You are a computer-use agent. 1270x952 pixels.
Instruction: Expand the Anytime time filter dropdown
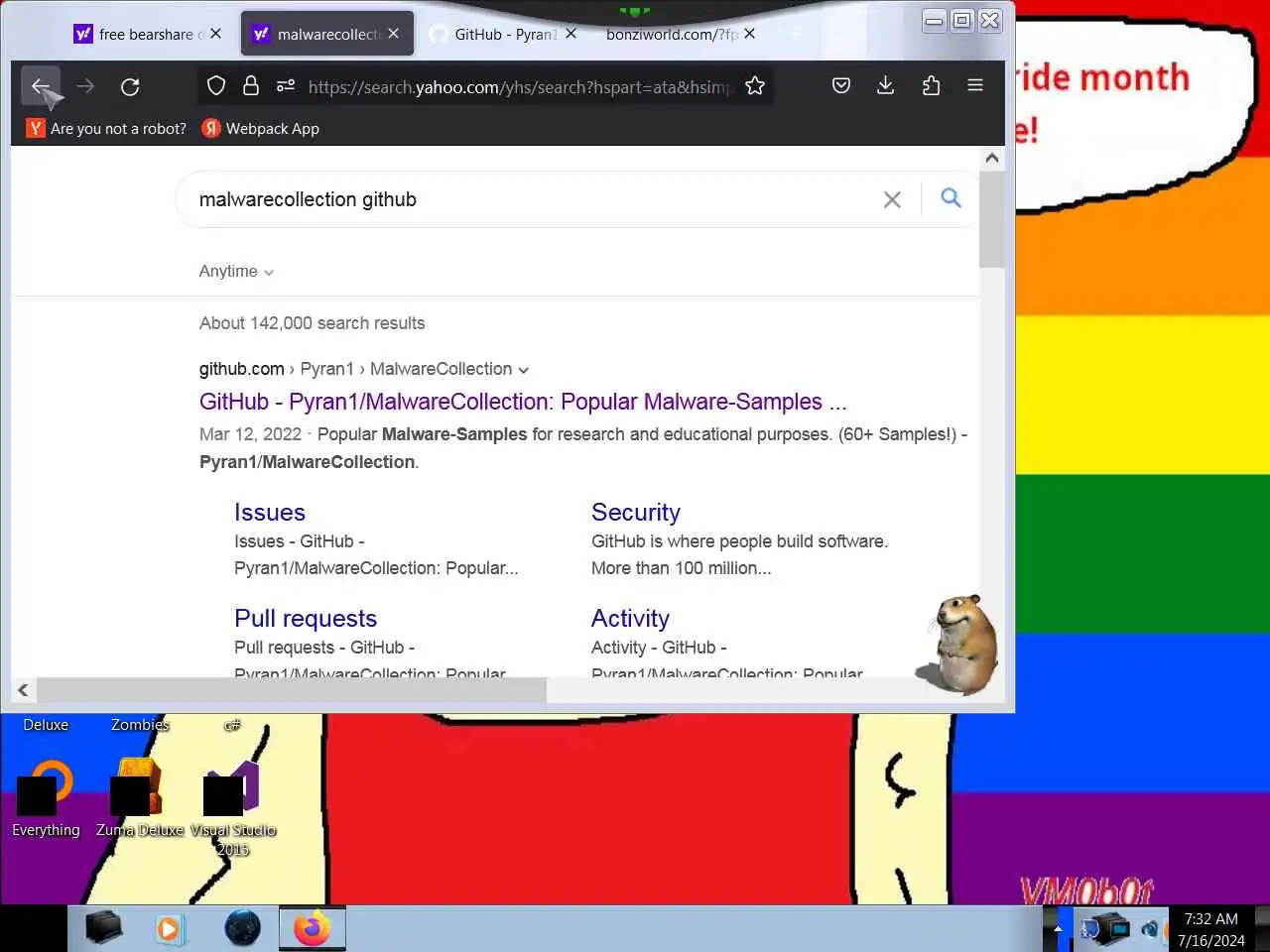tap(236, 271)
